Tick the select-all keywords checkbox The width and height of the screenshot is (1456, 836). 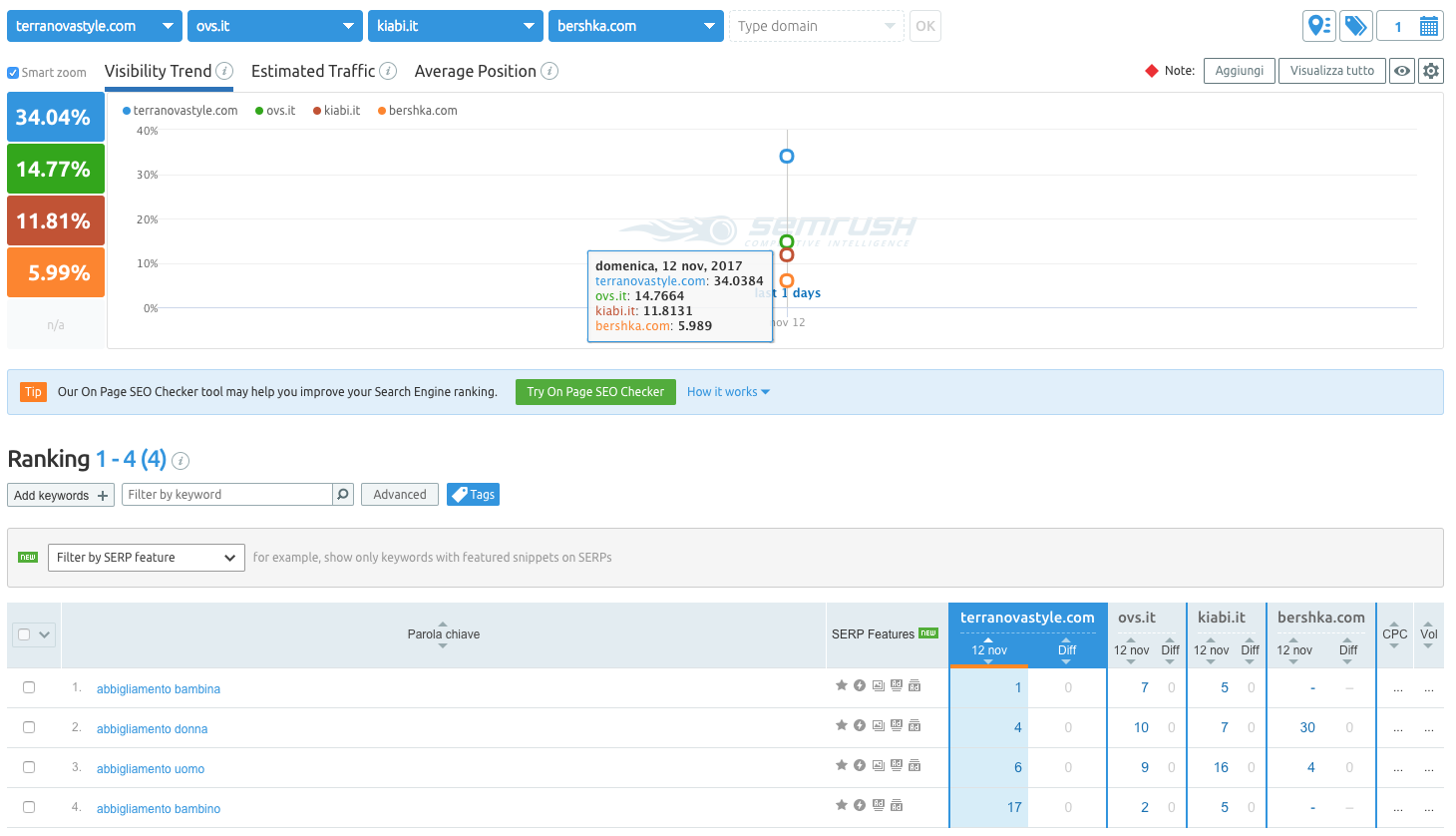tap(24, 634)
